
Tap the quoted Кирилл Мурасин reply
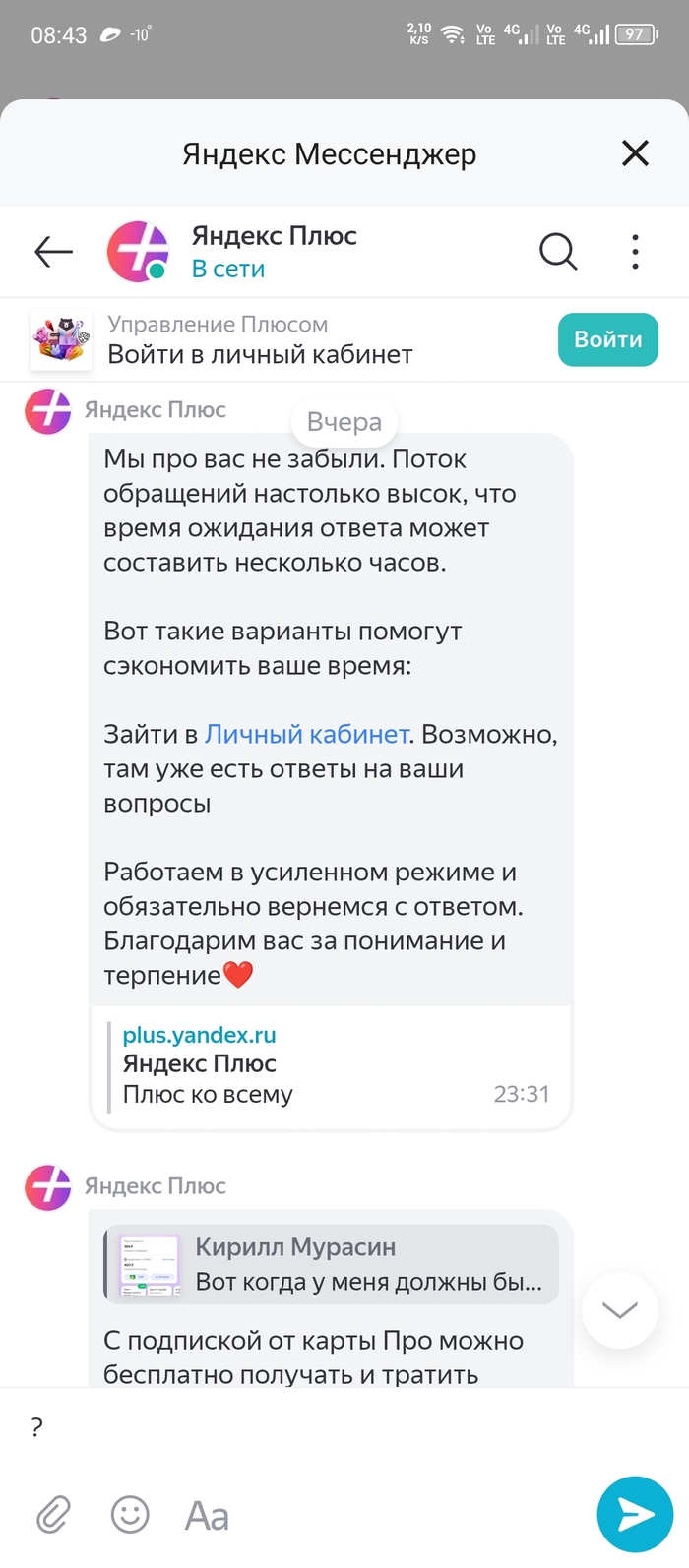pos(331,1264)
